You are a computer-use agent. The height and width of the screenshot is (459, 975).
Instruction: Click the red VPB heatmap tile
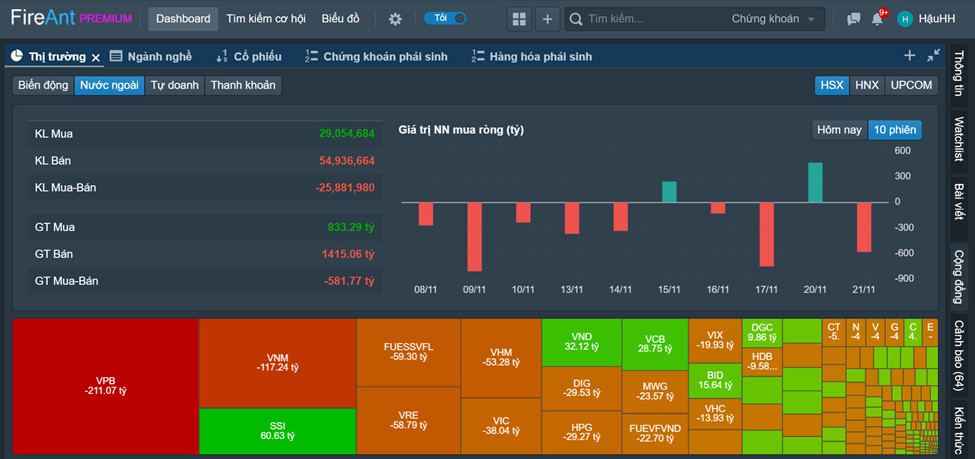pyautogui.click(x=106, y=385)
